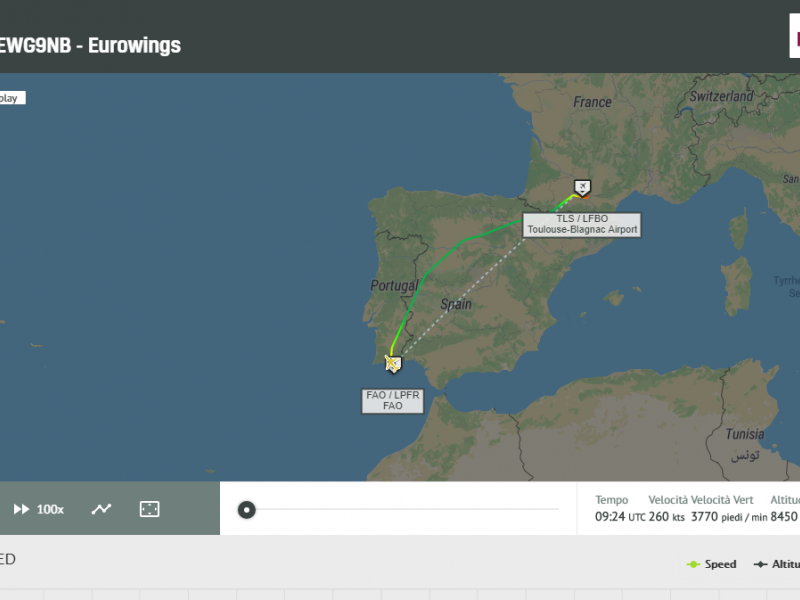Click the FAO / LPFR airport label

coord(392,401)
